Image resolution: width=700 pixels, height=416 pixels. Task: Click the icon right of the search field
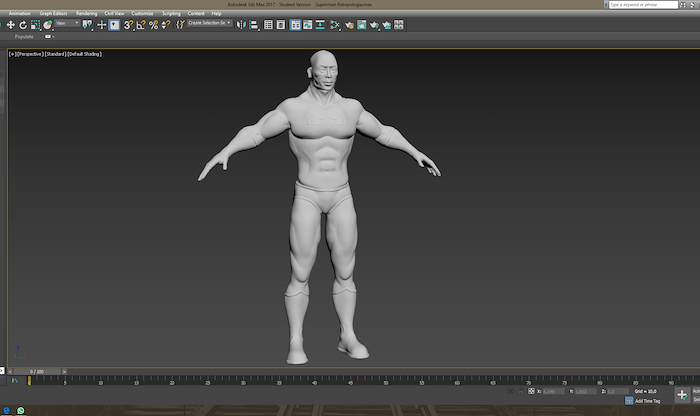coord(683,4)
